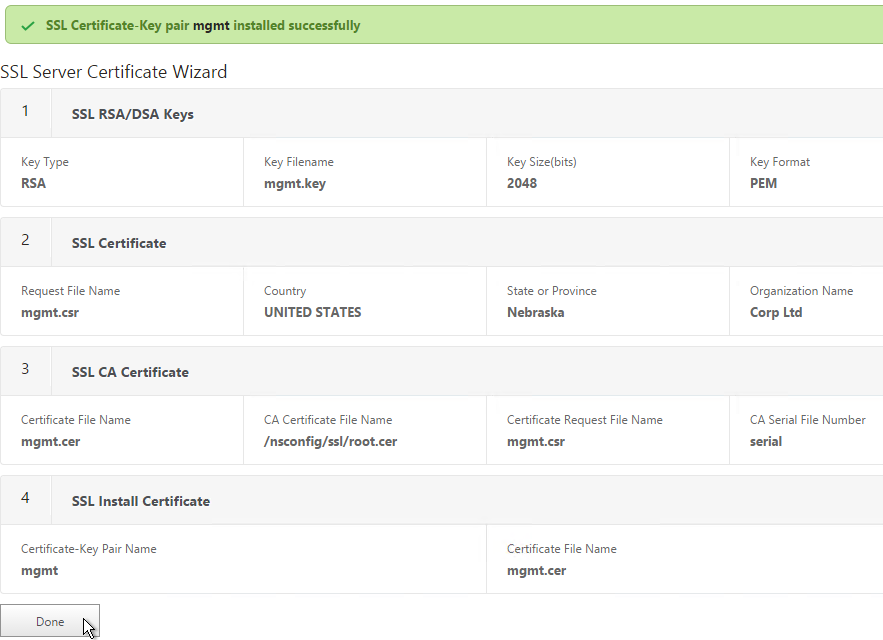Select step number 1 badge

click(25, 112)
